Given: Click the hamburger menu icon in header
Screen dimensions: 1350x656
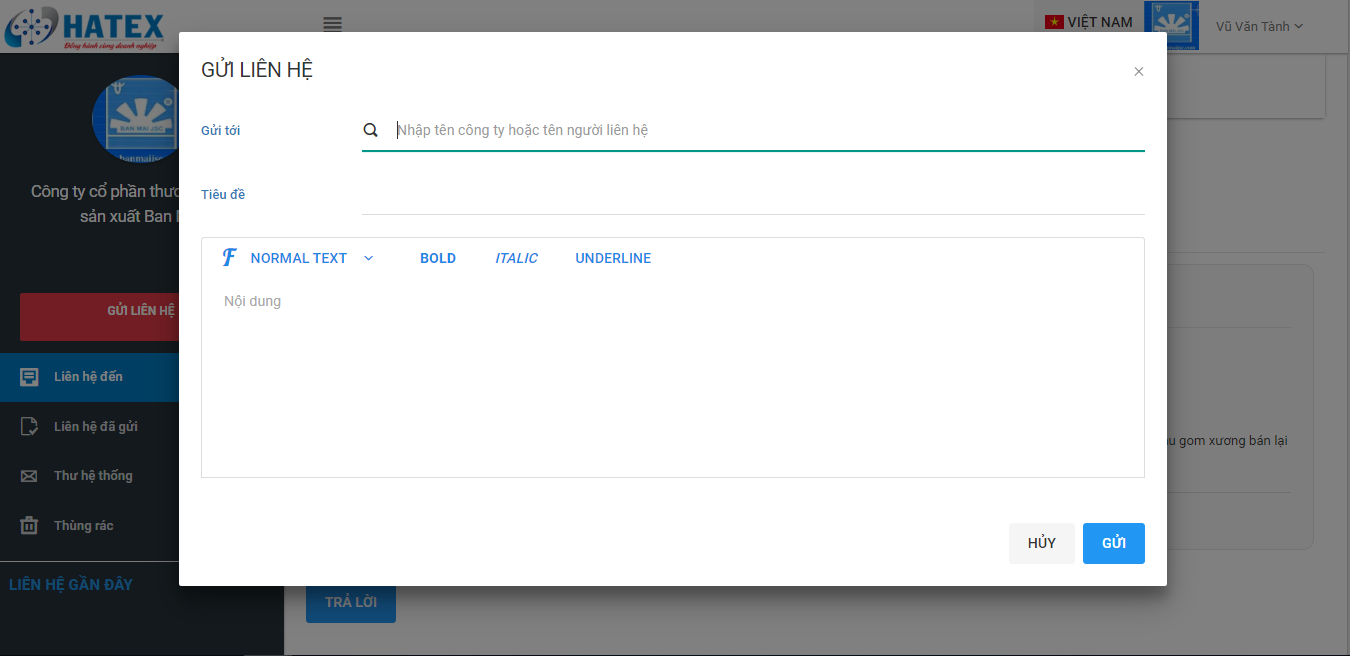Looking at the screenshot, I should point(333,24).
